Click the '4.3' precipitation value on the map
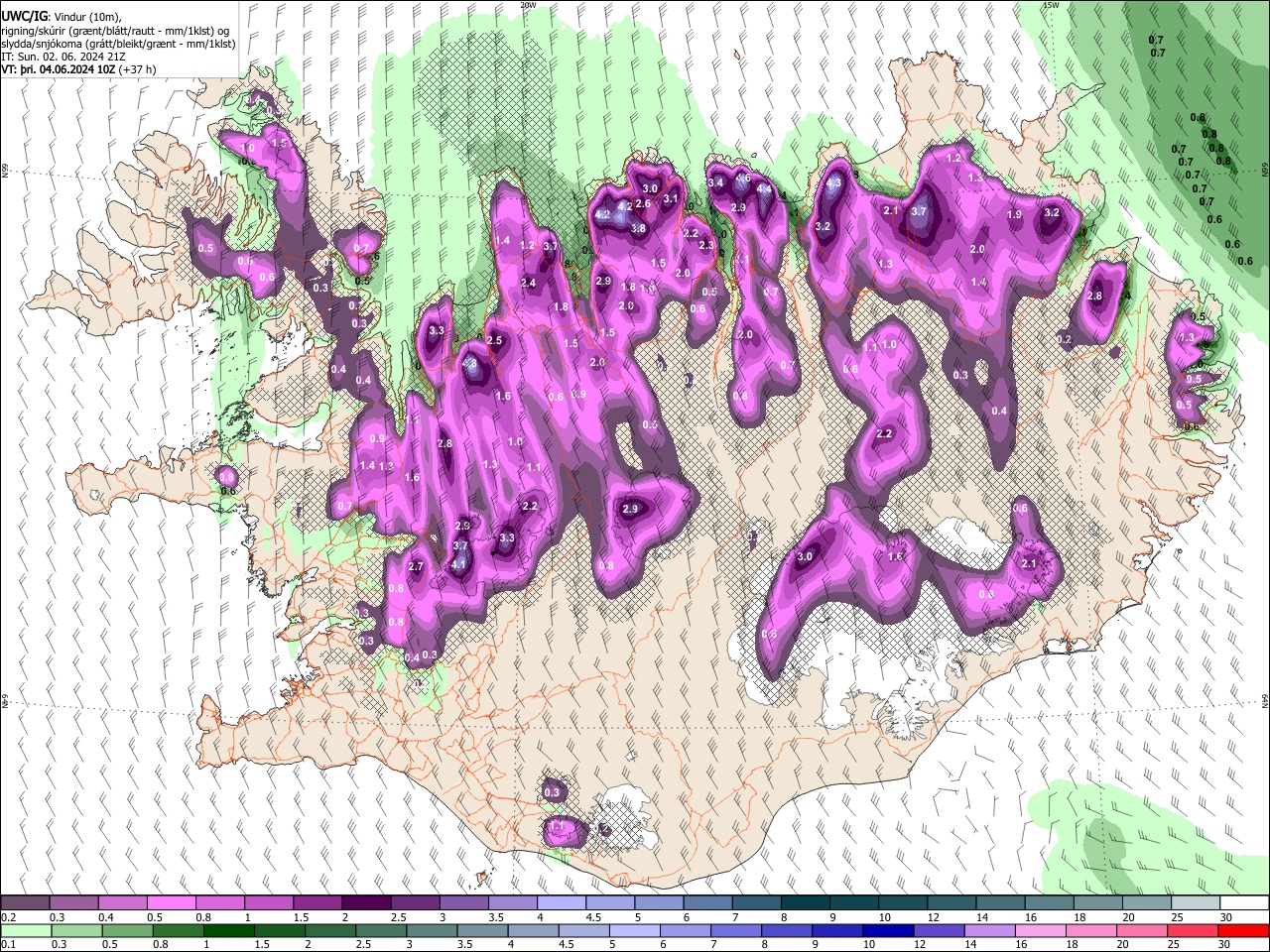This screenshot has height=952, width=1270. [x=833, y=182]
